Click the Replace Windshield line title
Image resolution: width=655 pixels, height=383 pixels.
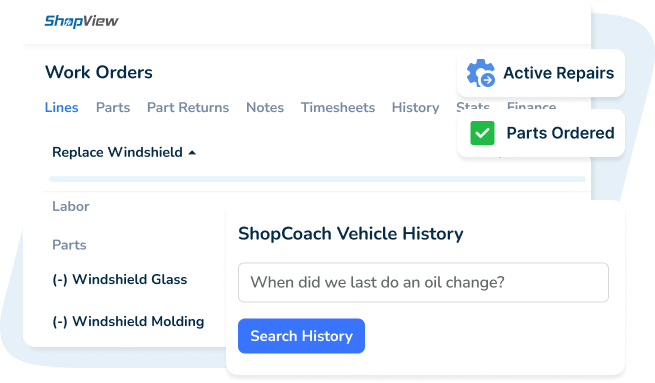click(117, 152)
